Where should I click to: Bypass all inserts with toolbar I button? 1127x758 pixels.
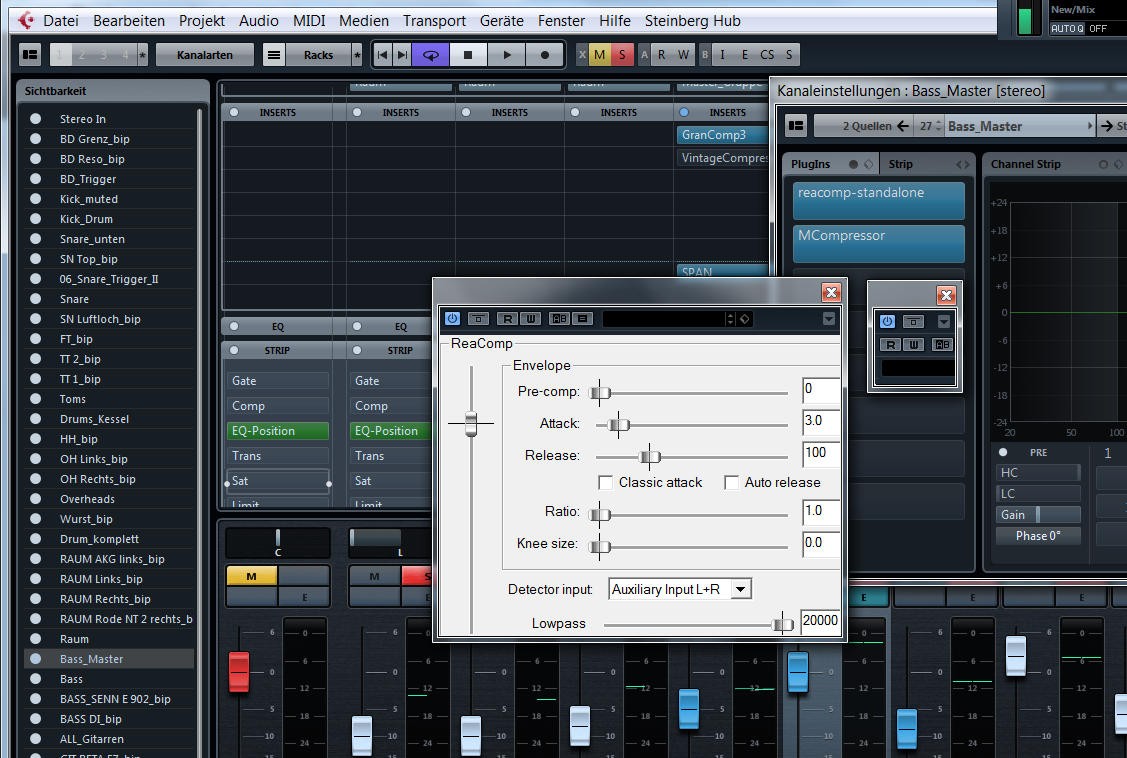[722, 55]
